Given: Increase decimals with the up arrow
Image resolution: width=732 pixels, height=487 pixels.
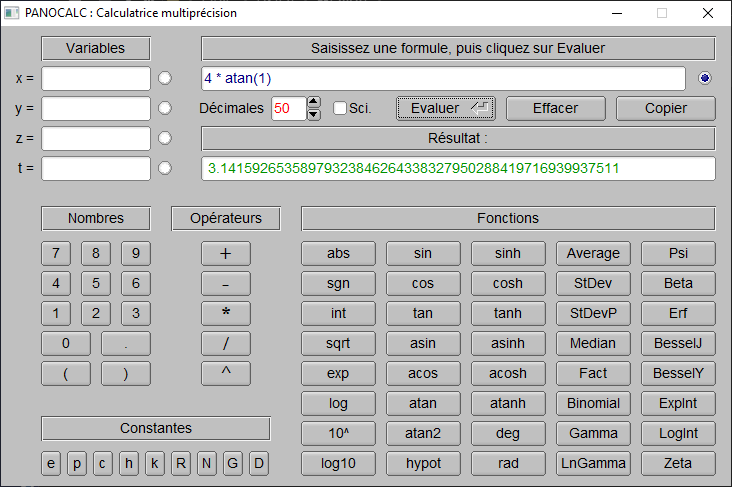Looking at the screenshot, I should (x=314, y=102).
